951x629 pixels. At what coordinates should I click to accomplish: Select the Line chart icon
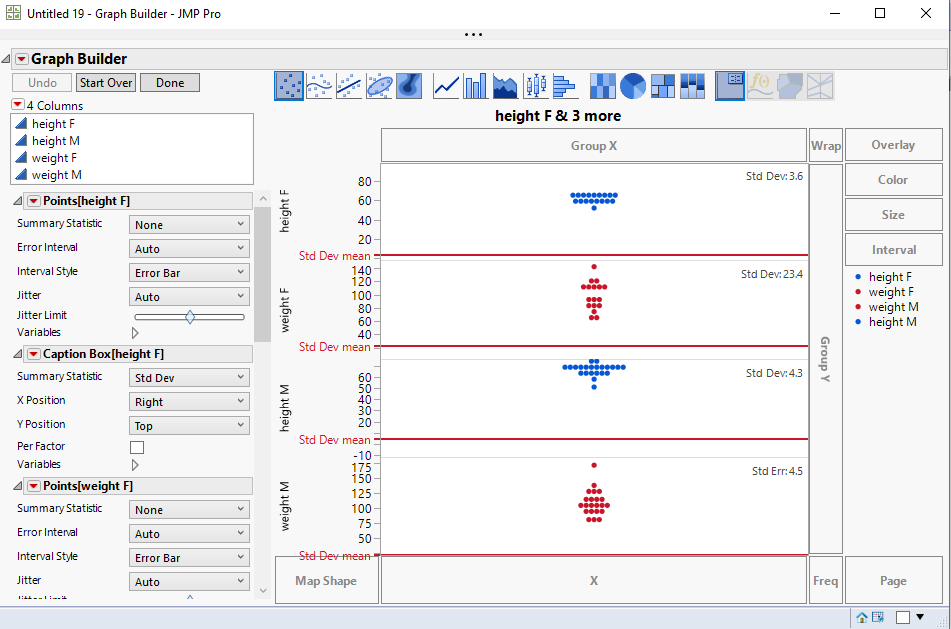[446, 86]
